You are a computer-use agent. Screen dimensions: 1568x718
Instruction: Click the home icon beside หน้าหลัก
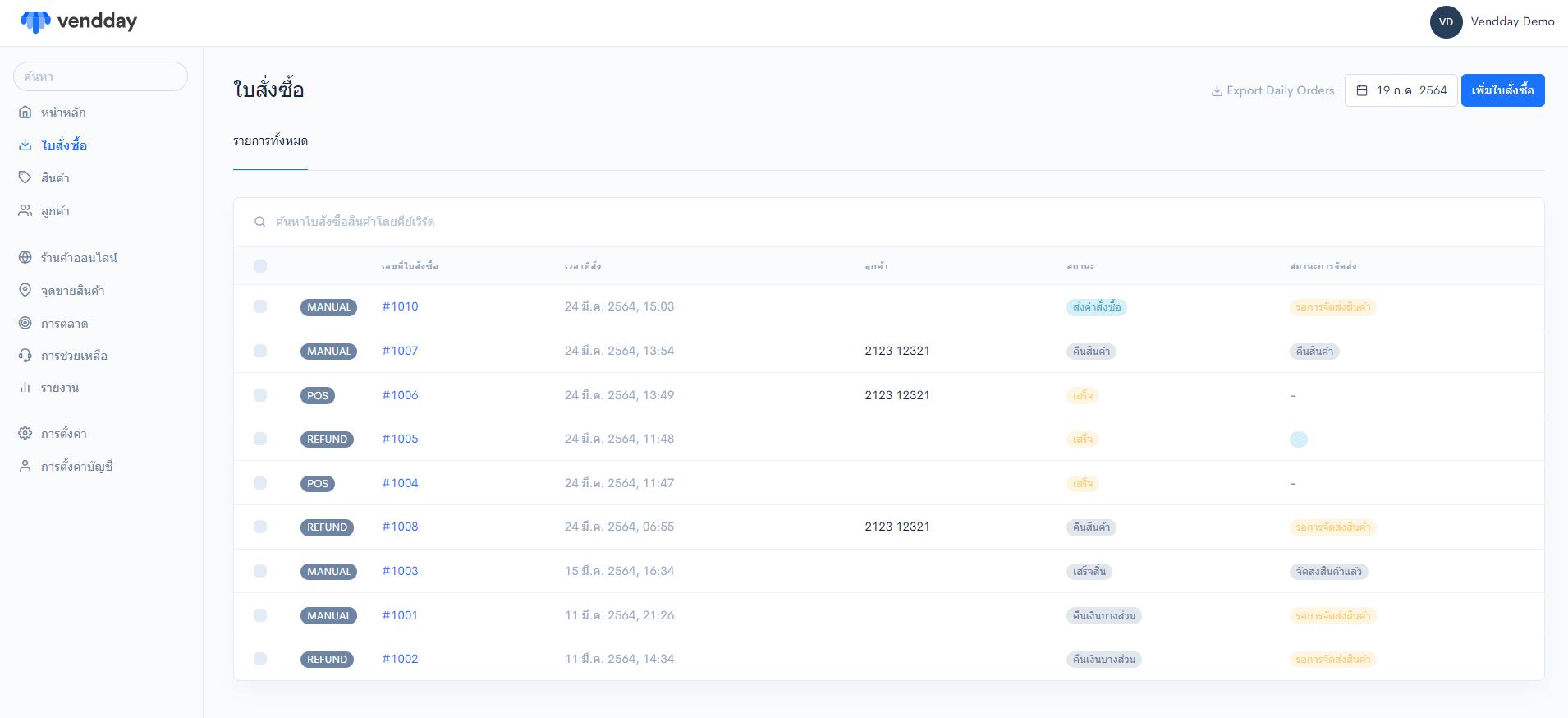25,112
